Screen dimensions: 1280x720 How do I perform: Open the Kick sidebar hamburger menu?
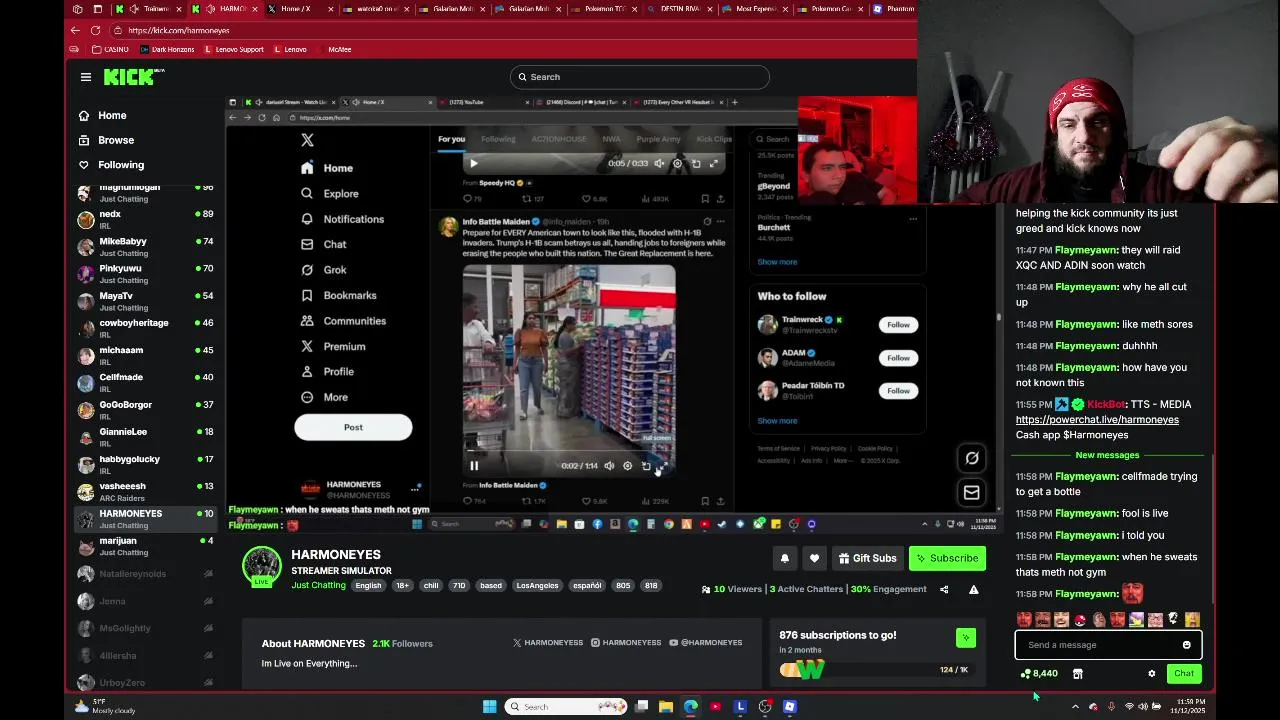click(x=86, y=77)
